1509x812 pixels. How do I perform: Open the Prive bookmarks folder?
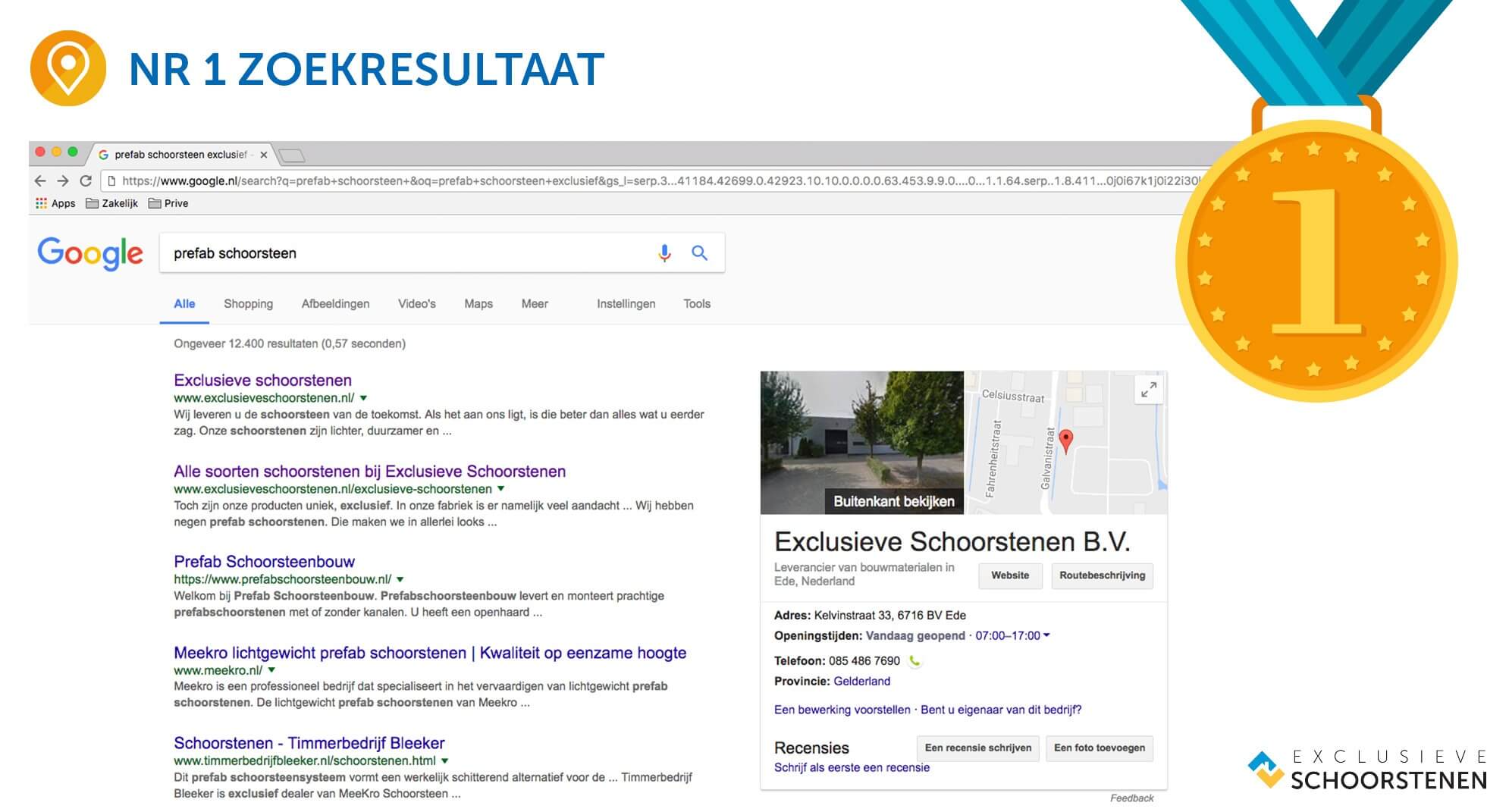(168, 203)
